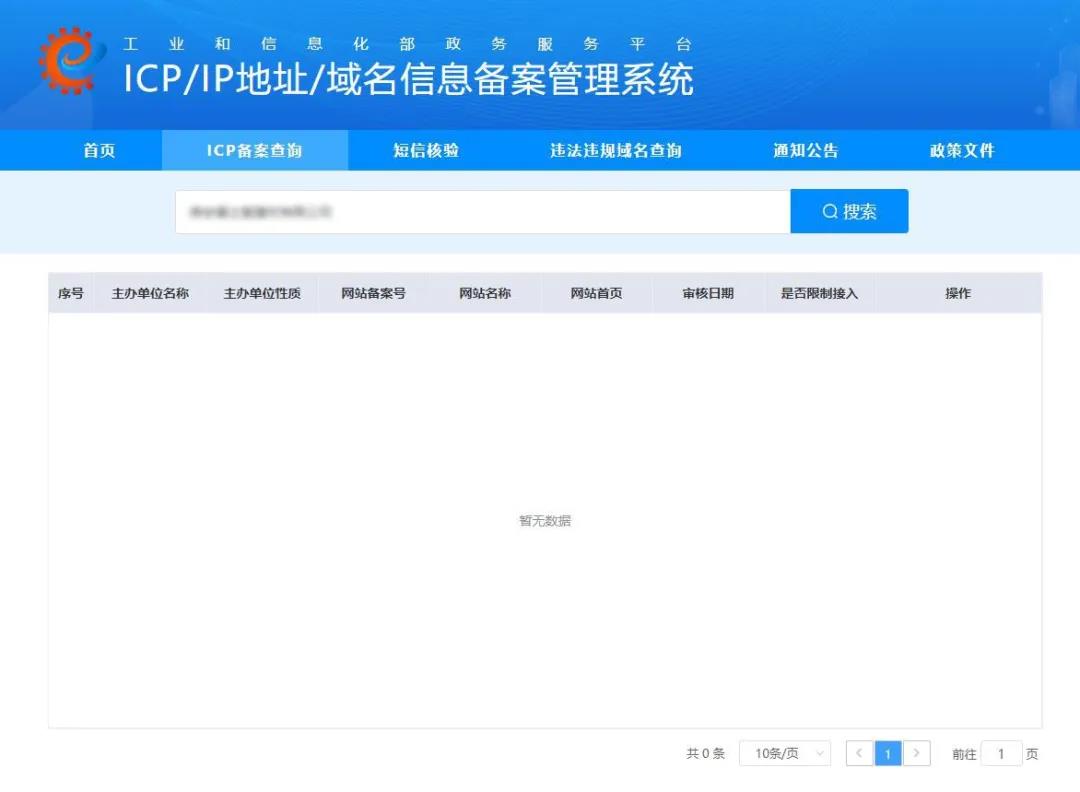
Task: Go to next page arrow in pagination
Action: click(917, 754)
